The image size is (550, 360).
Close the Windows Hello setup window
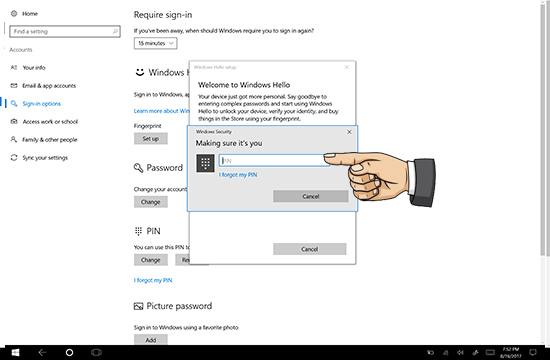pyautogui.click(x=347, y=67)
